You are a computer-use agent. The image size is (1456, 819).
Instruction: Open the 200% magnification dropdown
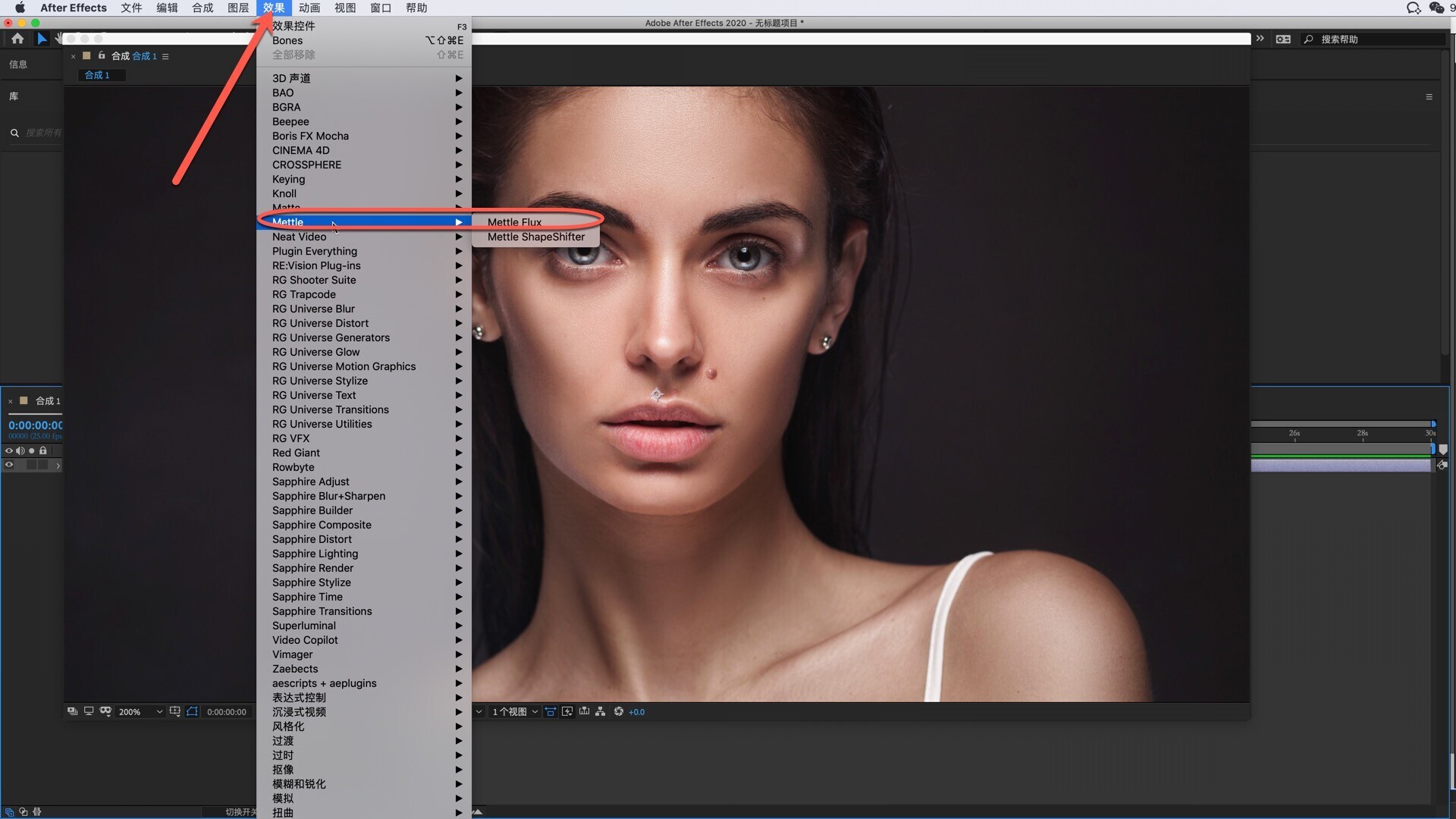(x=140, y=712)
